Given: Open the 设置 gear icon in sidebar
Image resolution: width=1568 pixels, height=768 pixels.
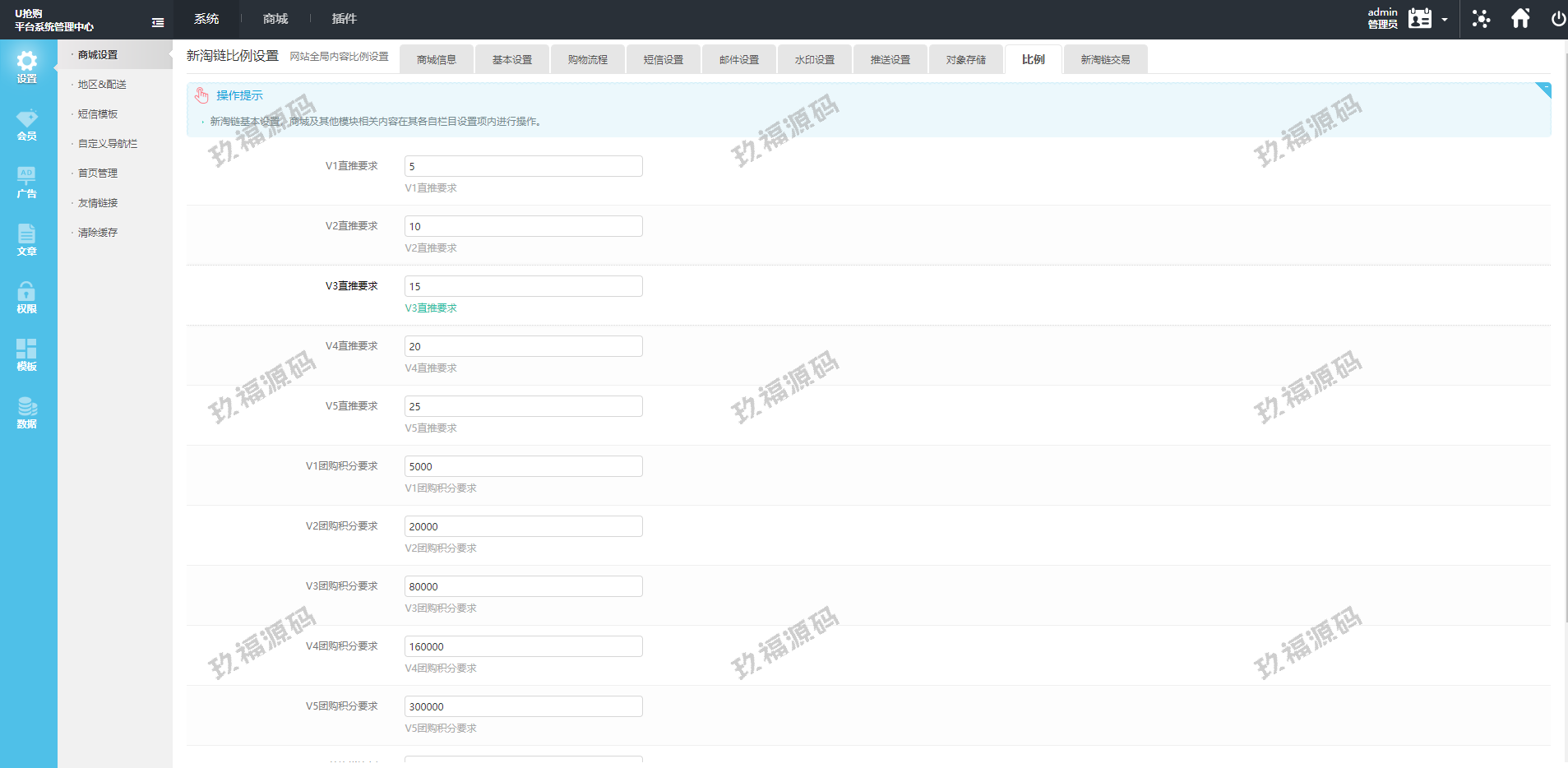Looking at the screenshot, I should click(x=27, y=67).
